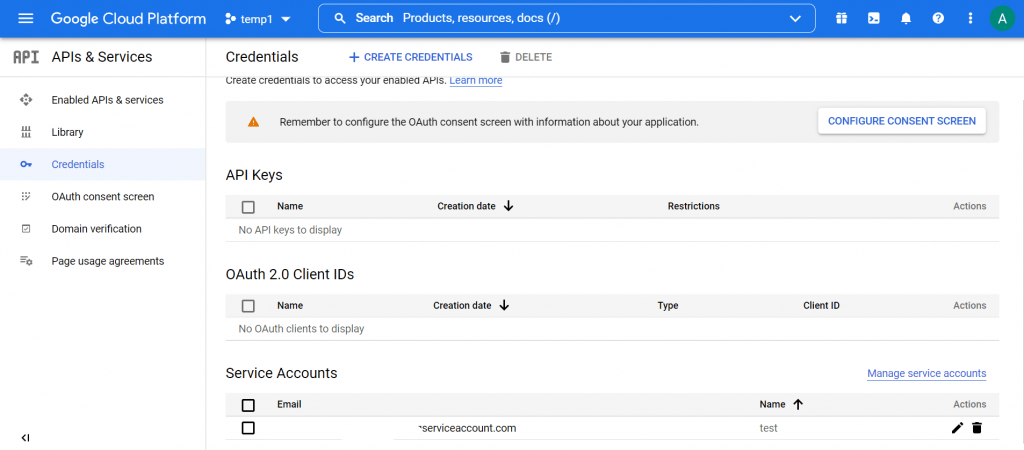Collapse the sidebar with the arrow icon

(25, 438)
